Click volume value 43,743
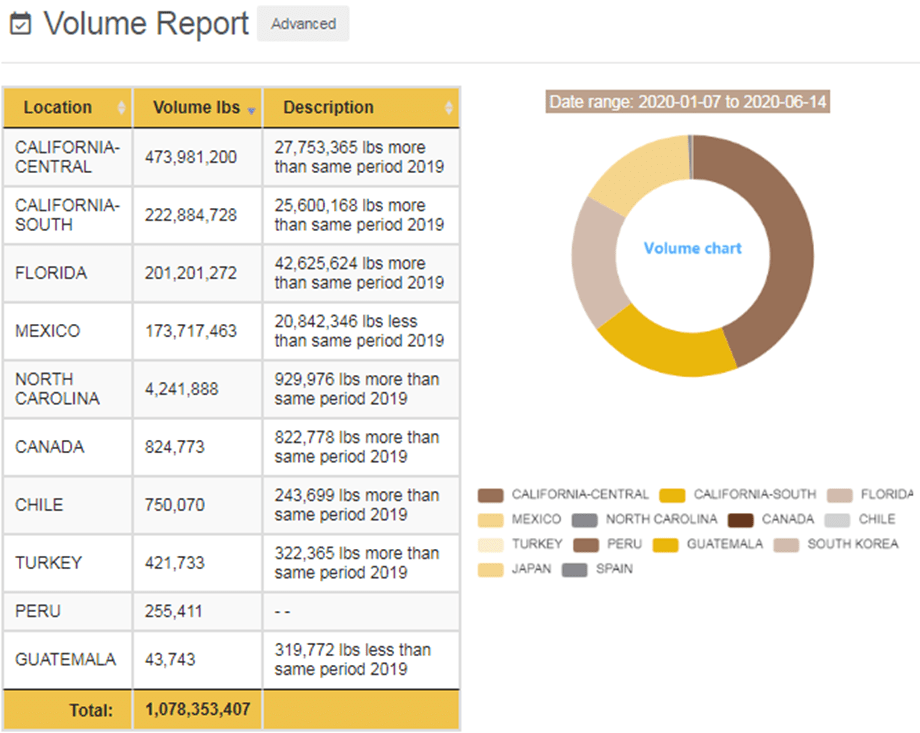 (x=170, y=660)
